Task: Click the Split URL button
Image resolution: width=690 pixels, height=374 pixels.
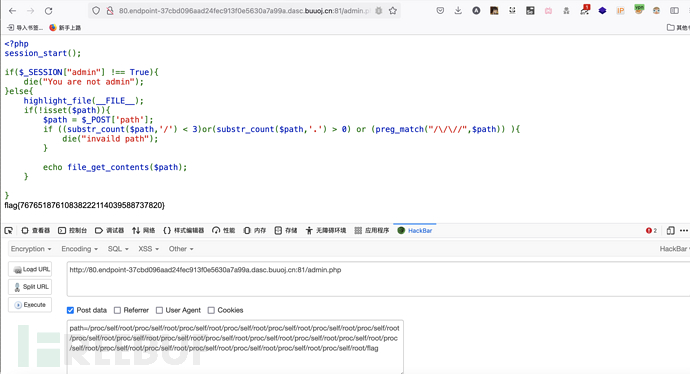Action: pyautogui.click(x=30, y=287)
